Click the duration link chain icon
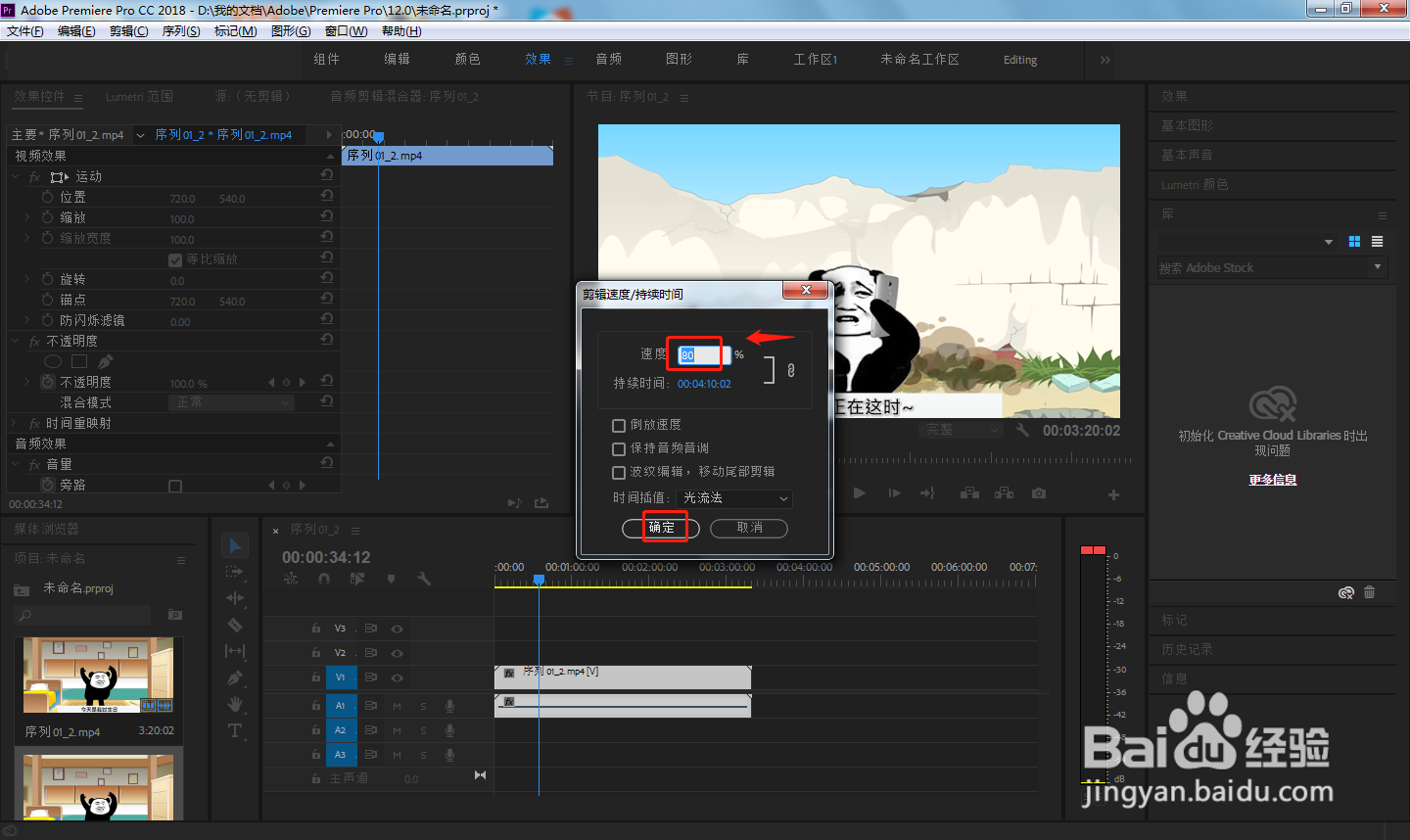Viewport: 1410px width, 840px height. 791,370
